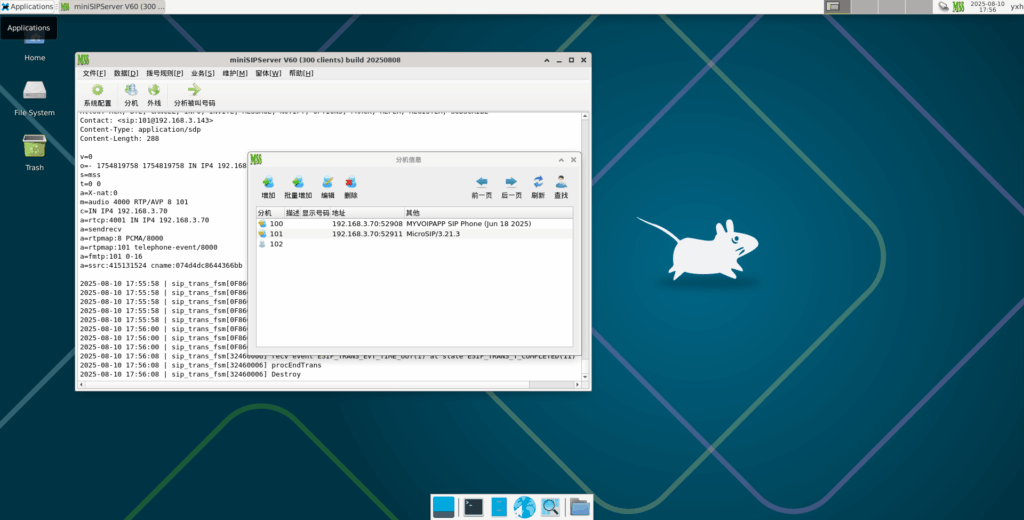Image resolution: width=1024 pixels, height=520 pixels.
Task: Click the 显示号码 column header
Action: pyautogui.click(x=315, y=213)
